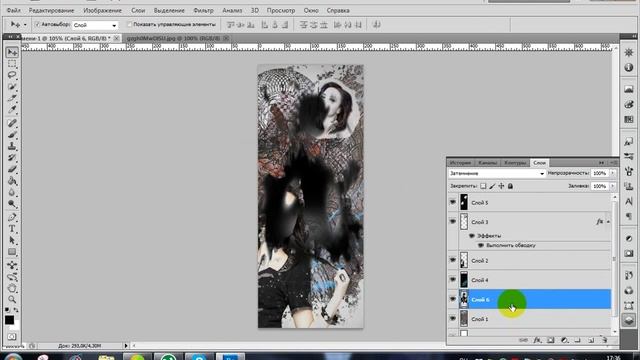Hide the selected layer Слой 6
This screenshot has width=640, height=360.
coord(453,299)
